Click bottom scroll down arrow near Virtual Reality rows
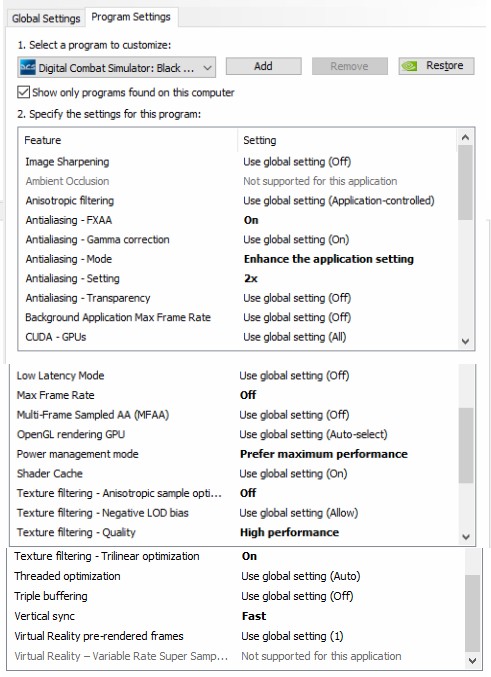 pyautogui.click(x=472, y=661)
